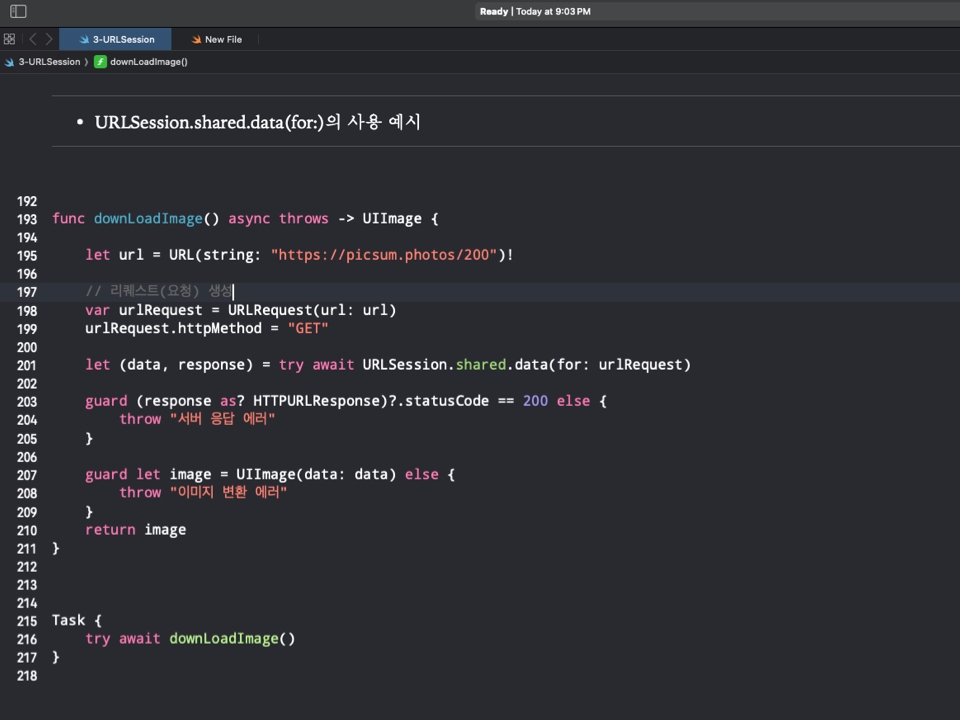Go forward with the right arrow

coord(49,39)
